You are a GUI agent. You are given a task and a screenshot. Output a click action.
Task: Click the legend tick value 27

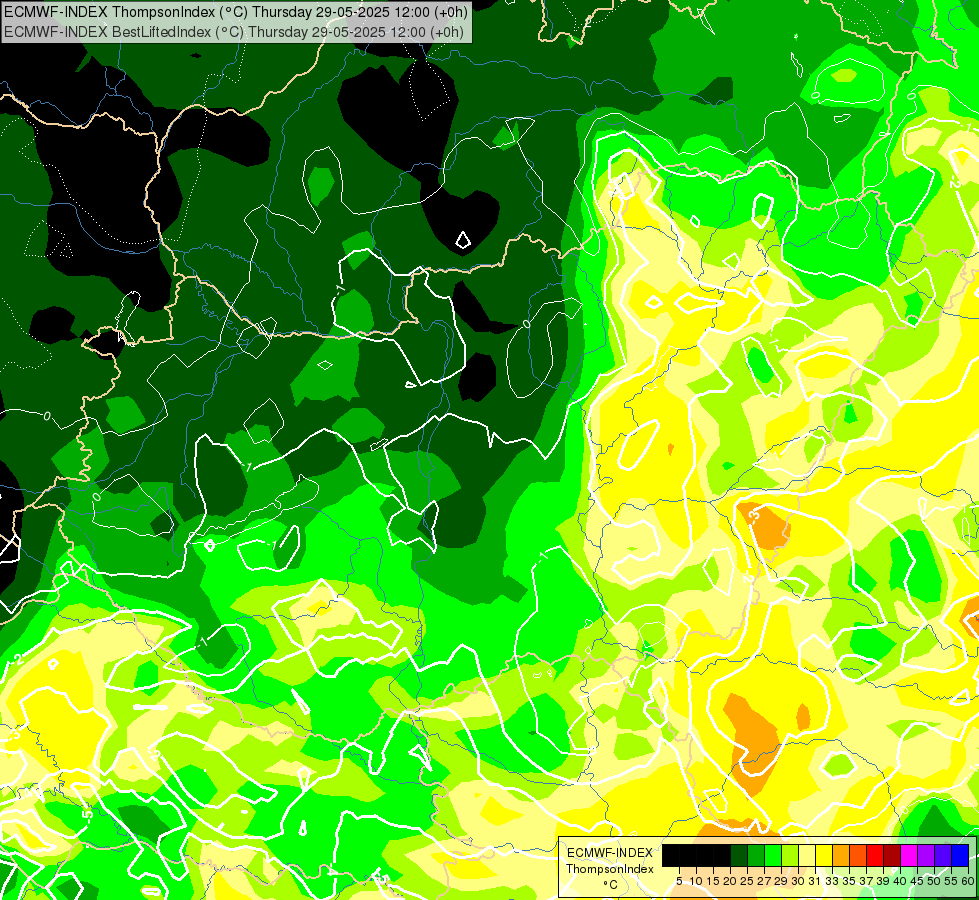[x=765, y=881]
